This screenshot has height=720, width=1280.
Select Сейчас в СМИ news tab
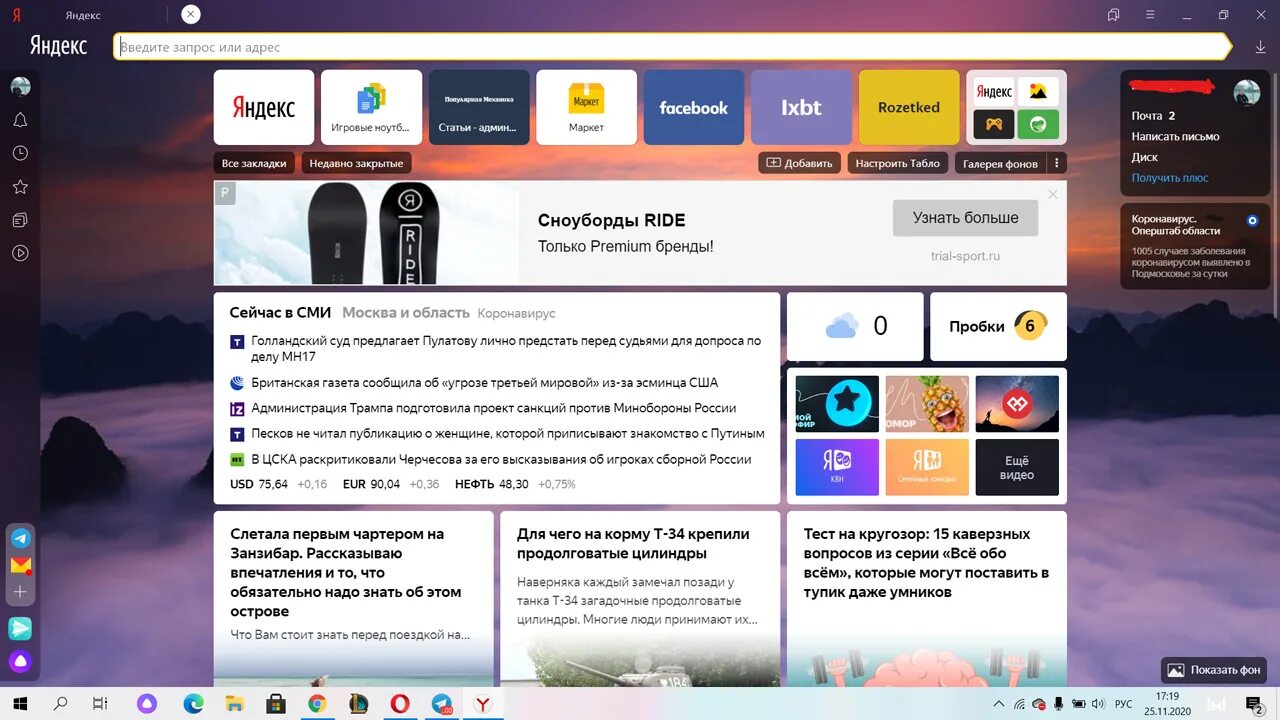pos(280,313)
